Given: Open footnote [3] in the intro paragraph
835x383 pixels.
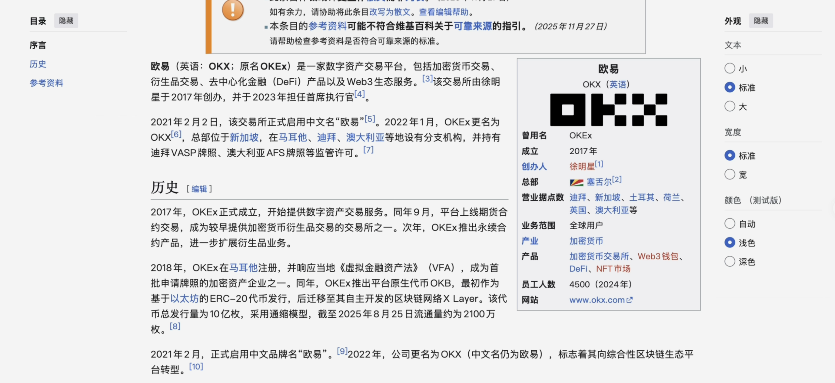Looking at the screenshot, I should 428,79.
